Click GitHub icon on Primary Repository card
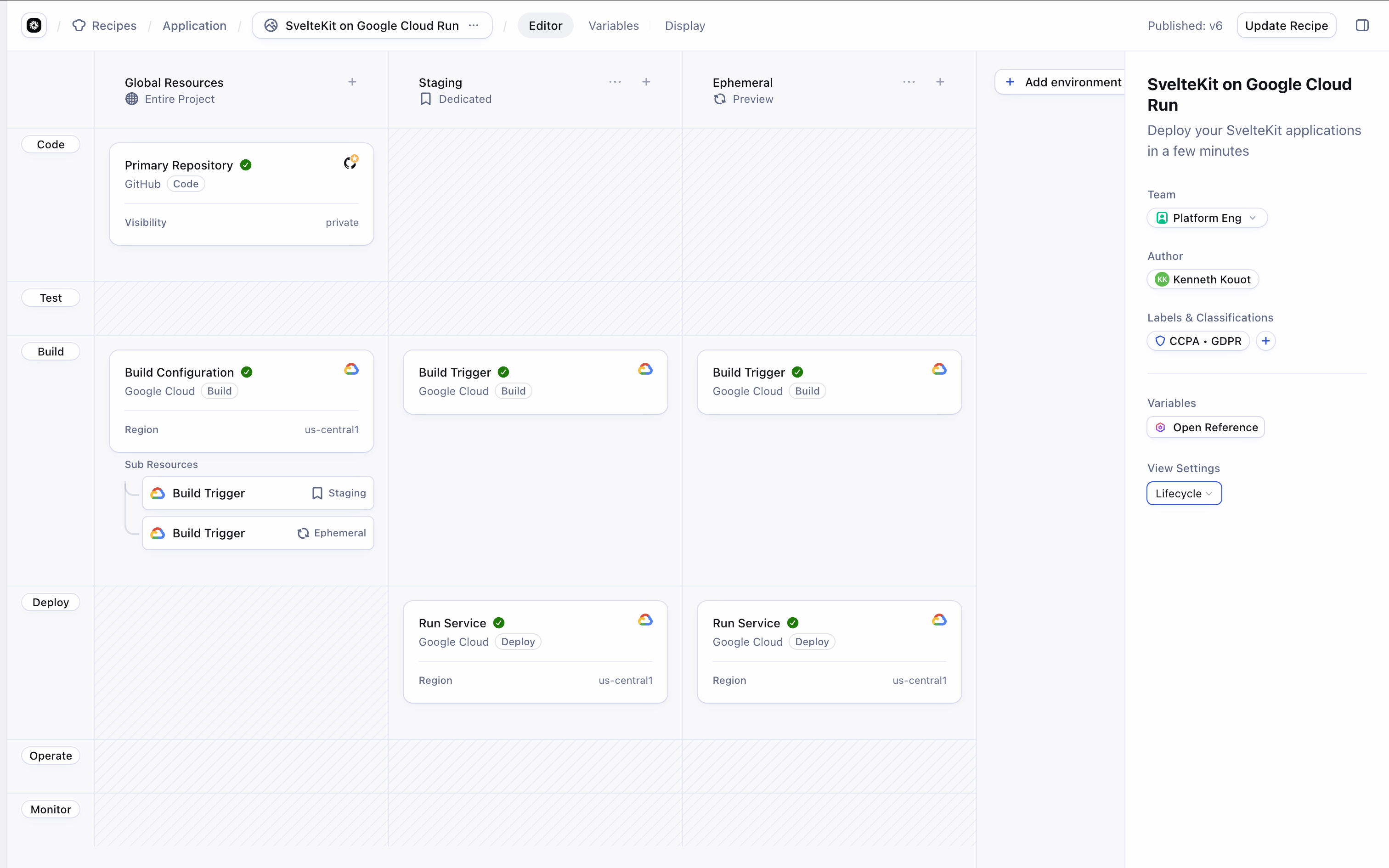Screen dimensions: 1389x868 pos(350,163)
